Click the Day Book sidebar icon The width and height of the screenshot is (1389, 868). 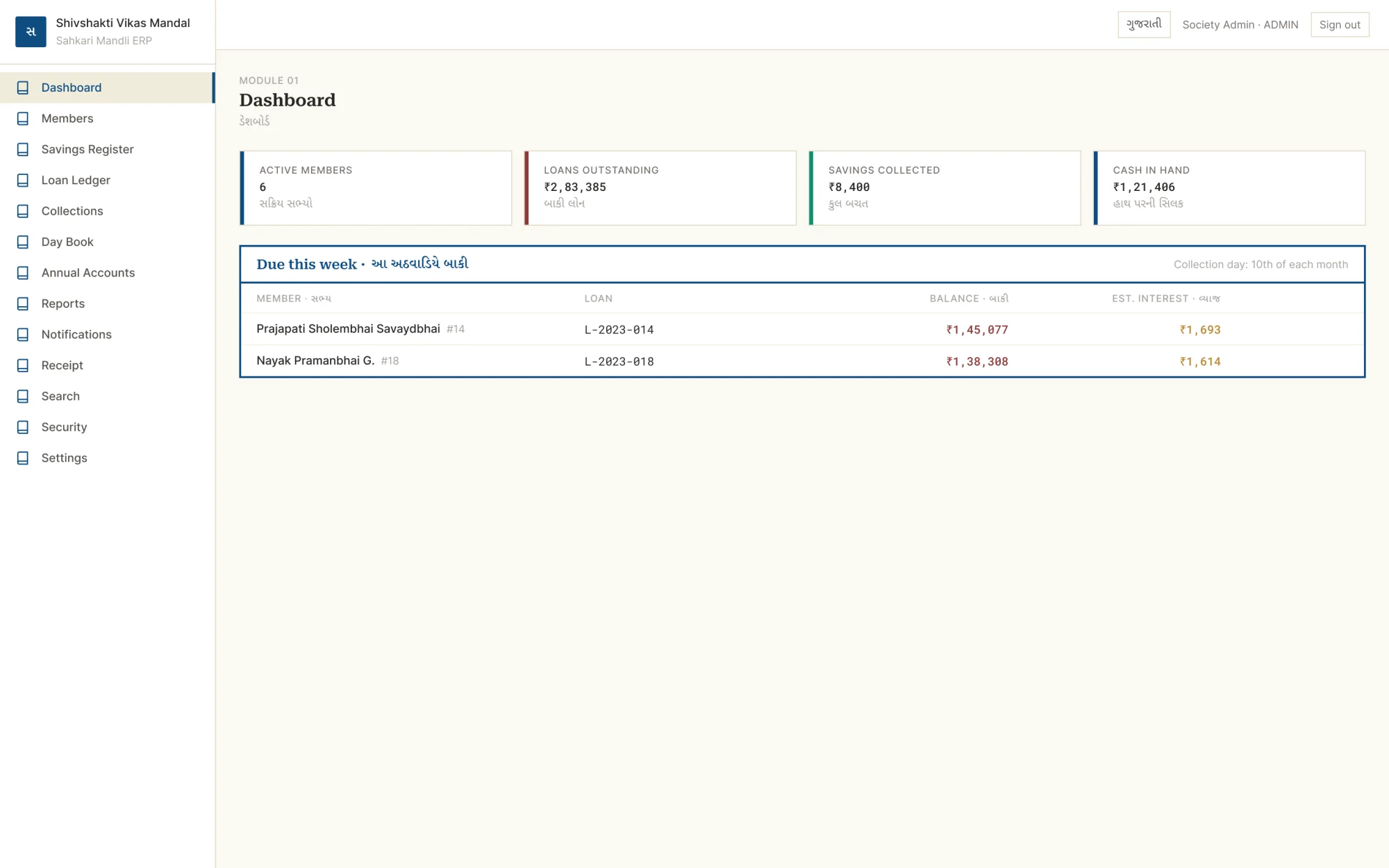23,242
